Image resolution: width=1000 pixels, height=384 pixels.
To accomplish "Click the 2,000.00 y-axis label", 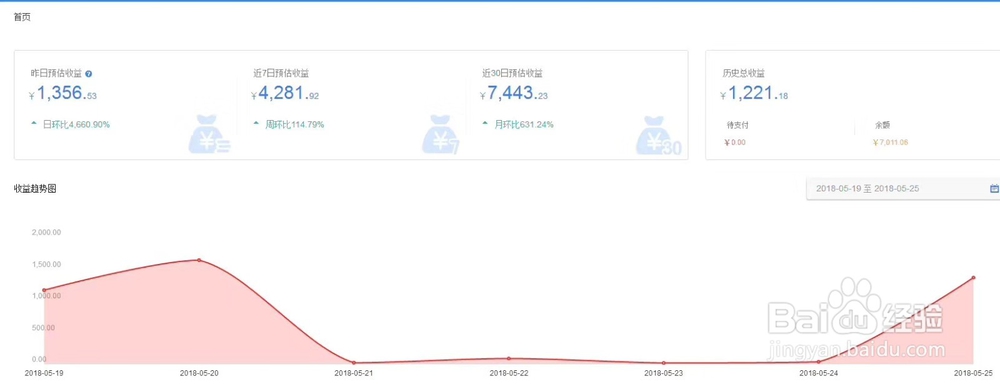I will tap(47, 232).
